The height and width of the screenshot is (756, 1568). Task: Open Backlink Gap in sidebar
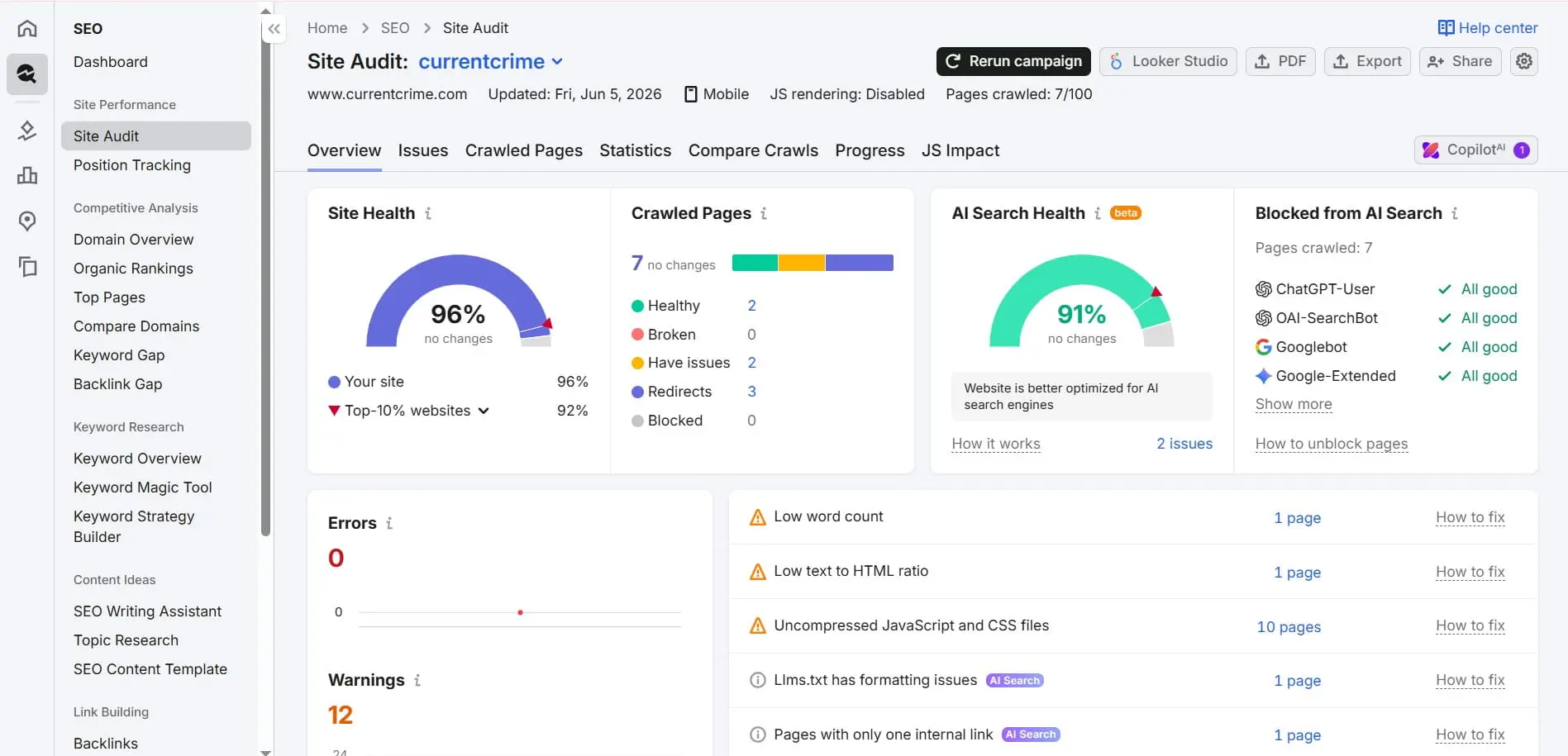[x=118, y=384]
